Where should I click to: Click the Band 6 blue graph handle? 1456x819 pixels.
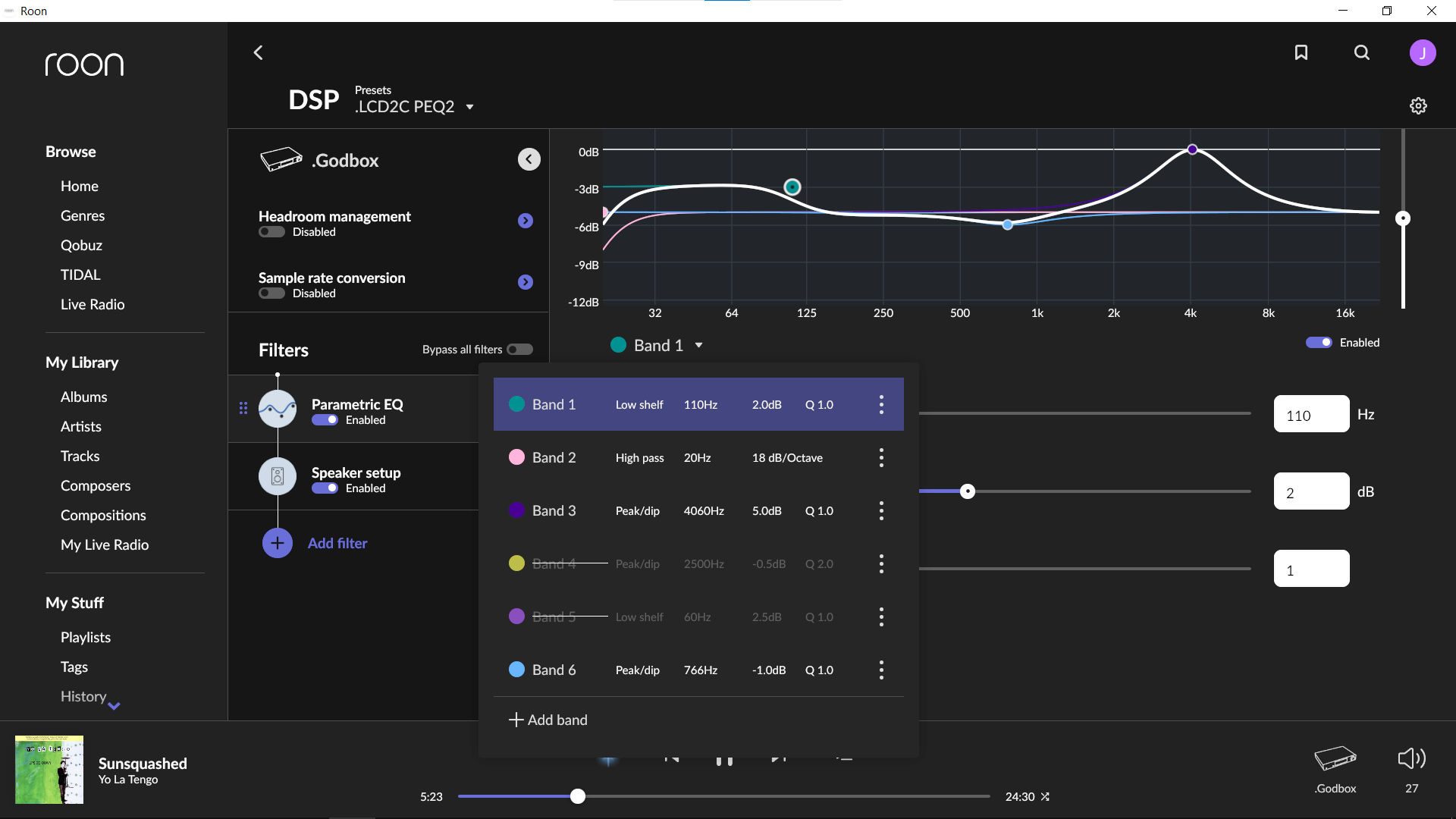point(1008,224)
